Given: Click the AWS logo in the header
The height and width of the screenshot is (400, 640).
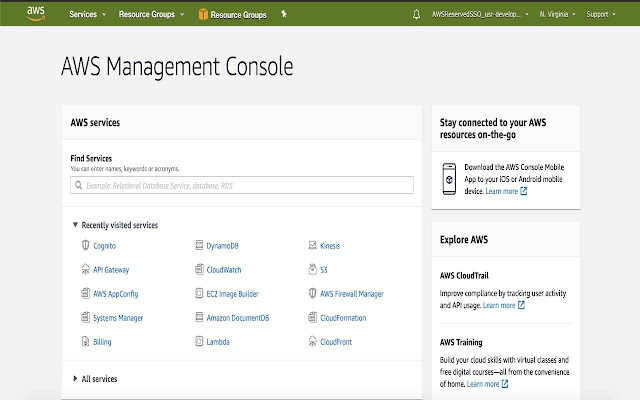Looking at the screenshot, I should pyautogui.click(x=36, y=13).
